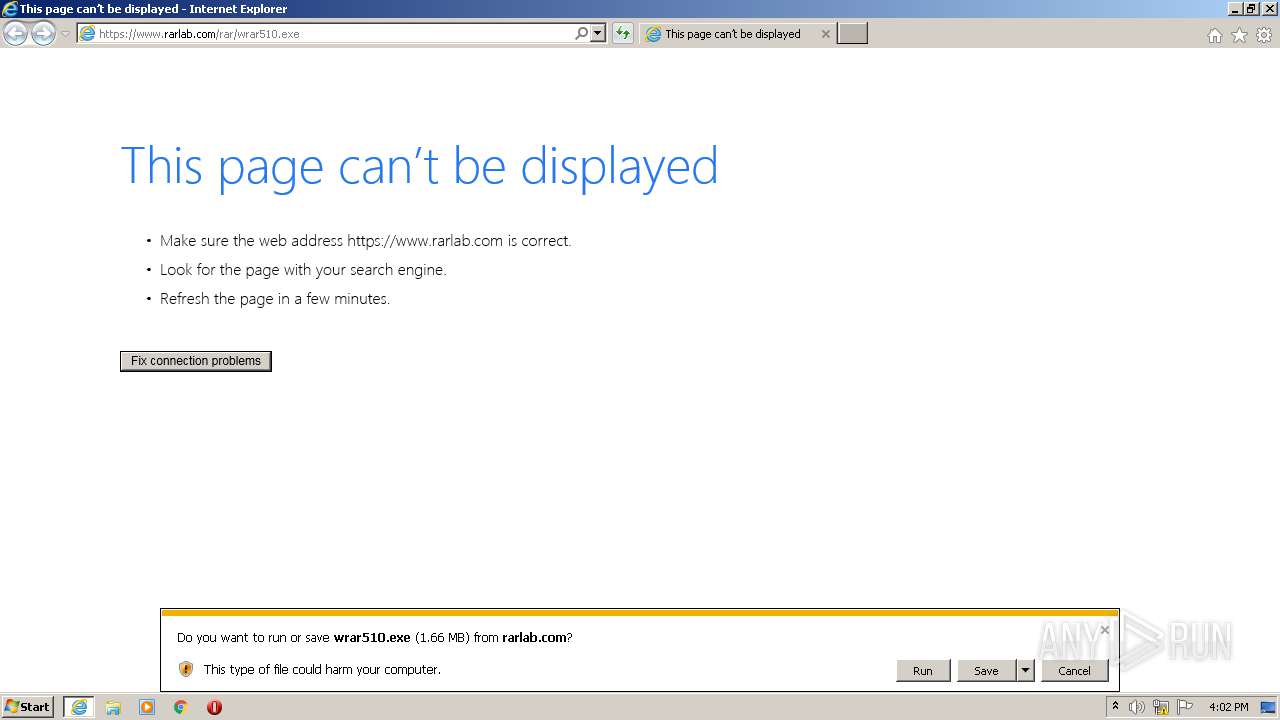Click Fix connection problems button
This screenshot has width=1280, height=720.
[x=196, y=361]
